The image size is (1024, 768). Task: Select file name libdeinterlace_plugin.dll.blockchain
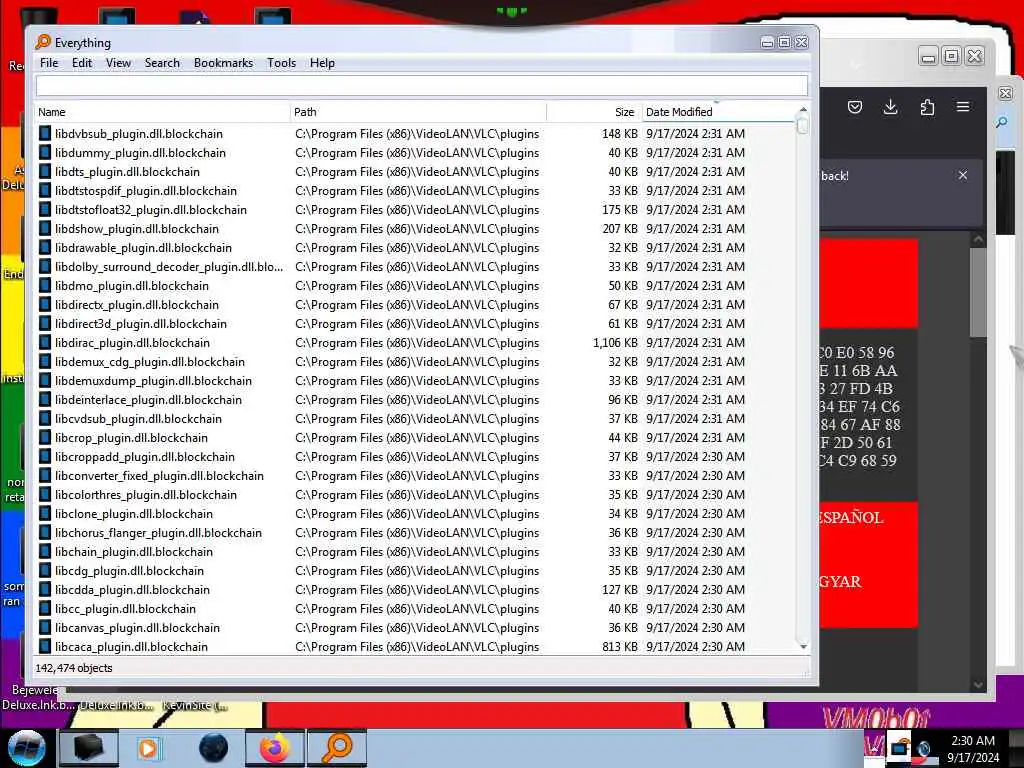pos(148,400)
